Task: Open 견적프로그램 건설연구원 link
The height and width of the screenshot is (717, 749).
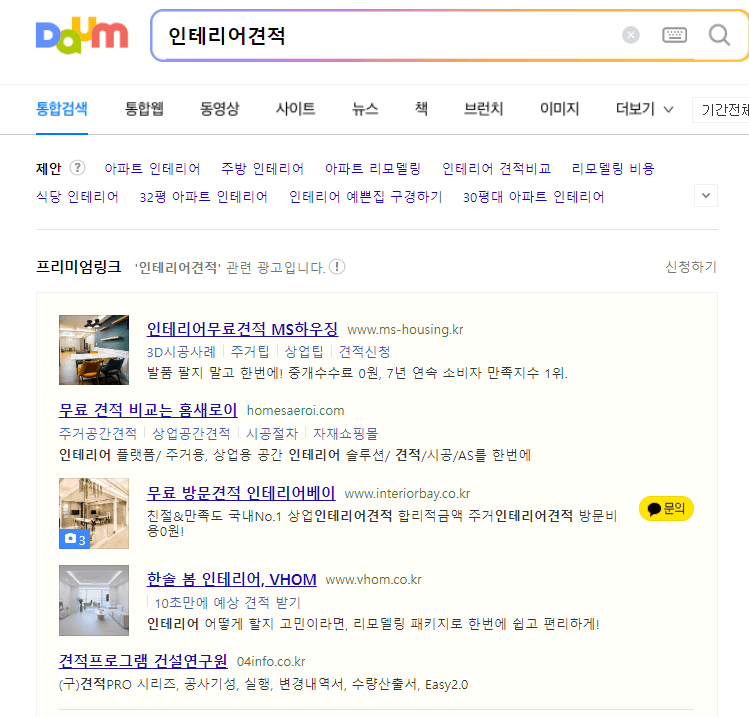Action: tap(143, 661)
